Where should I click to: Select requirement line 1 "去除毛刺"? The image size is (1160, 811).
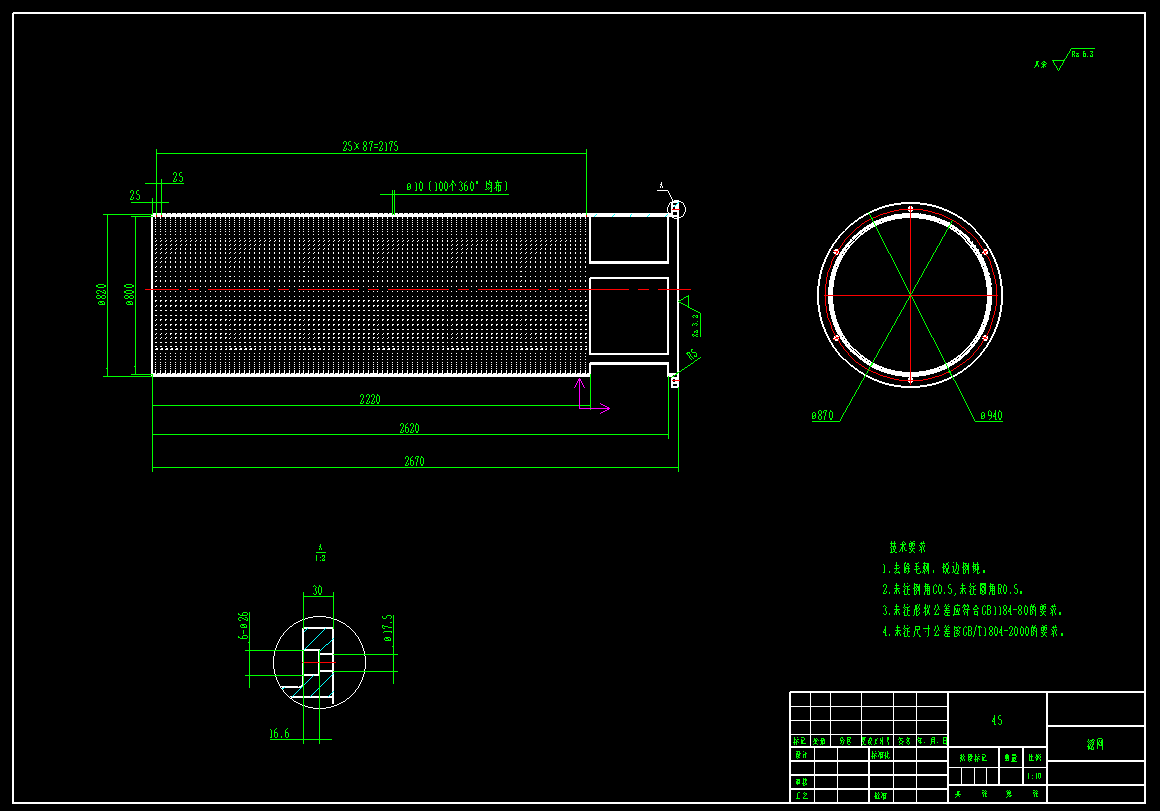[x=934, y=568]
